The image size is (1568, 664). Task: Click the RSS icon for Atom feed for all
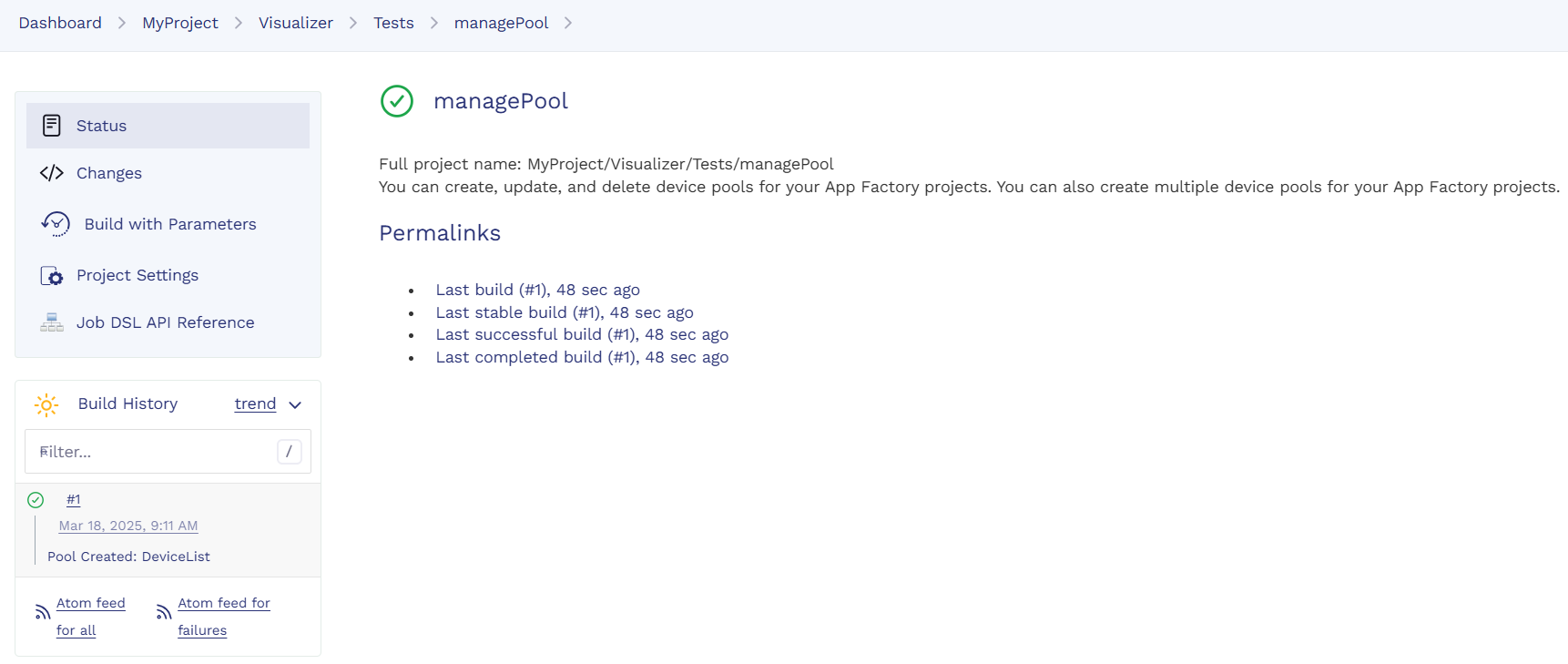coord(43,612)
